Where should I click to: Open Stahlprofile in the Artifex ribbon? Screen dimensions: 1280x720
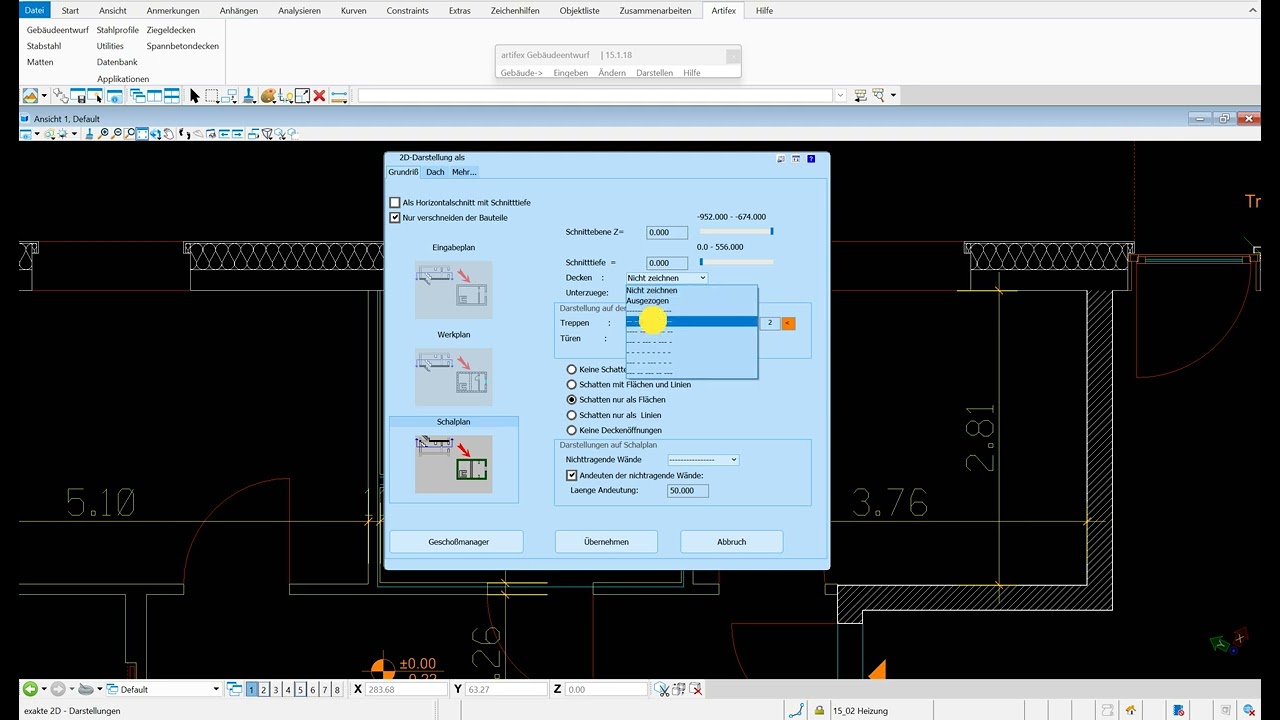tap(118, 30)
